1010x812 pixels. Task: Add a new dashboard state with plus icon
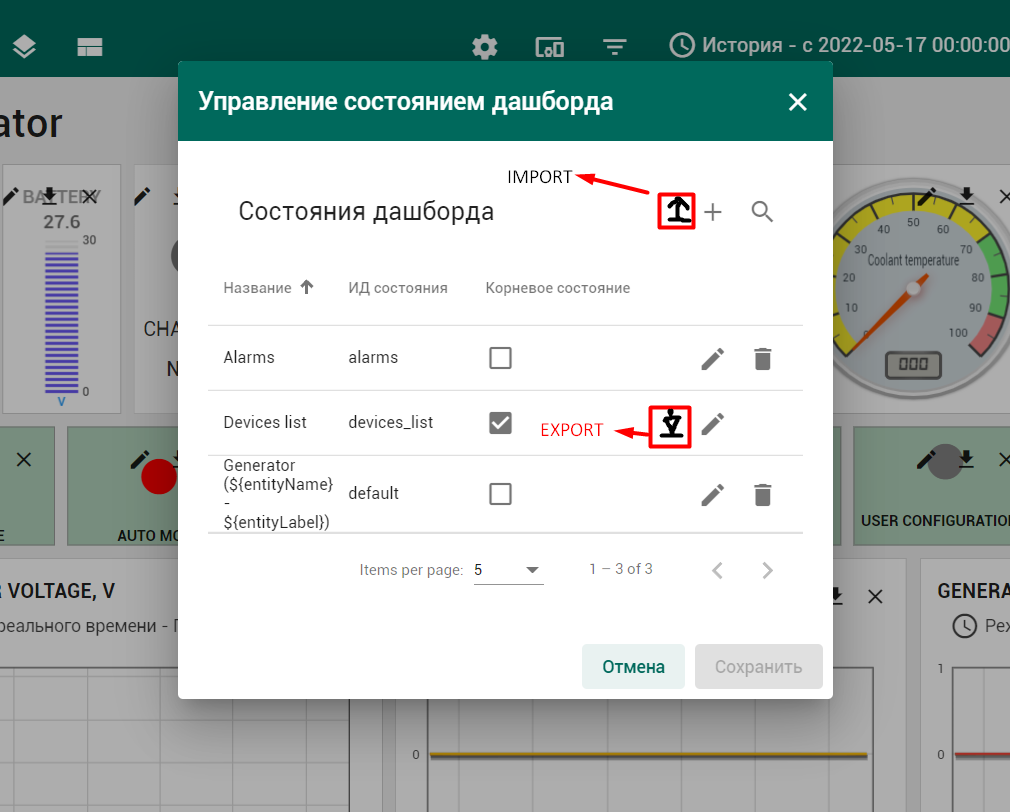(x=712, y=212)
